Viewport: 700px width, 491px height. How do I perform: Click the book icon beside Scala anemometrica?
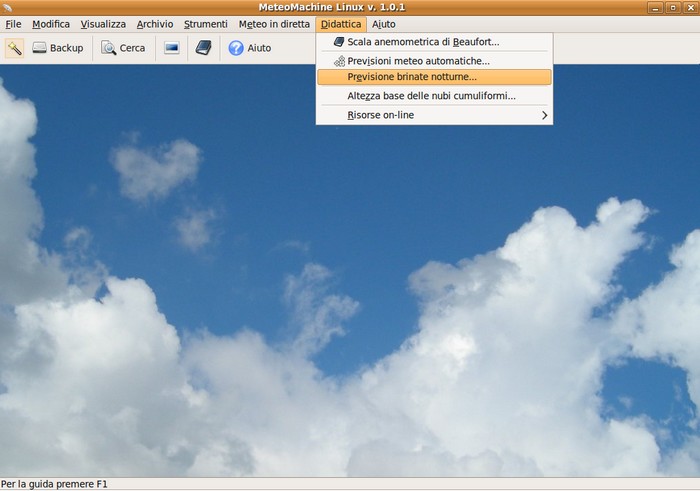339,42
